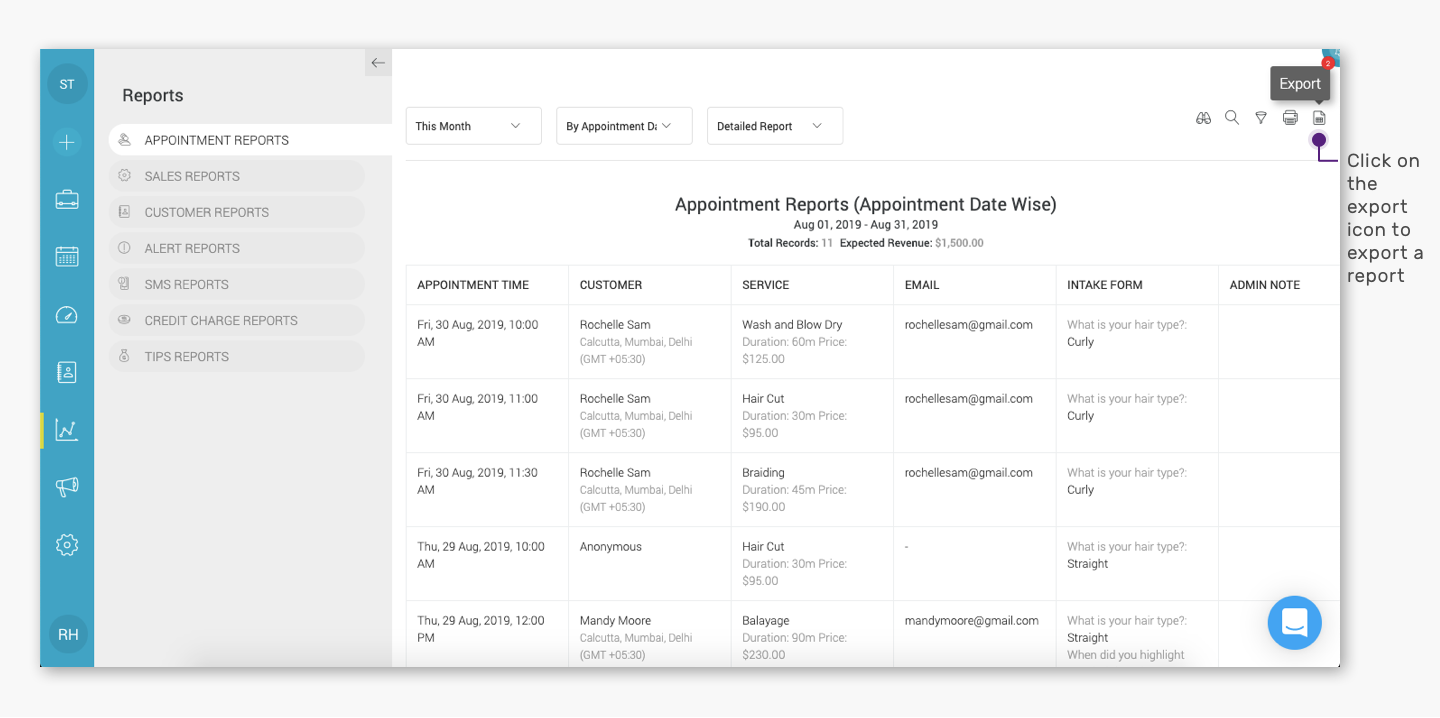Click the Balayage service cell

(x=766, y=621)
